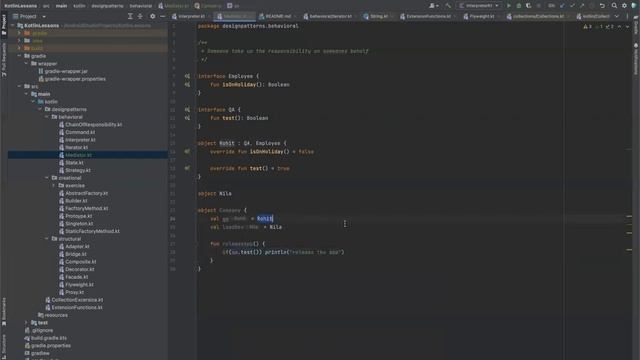Open build.gradle.kts in project tree
640x360 pixels.
point(49,338)
